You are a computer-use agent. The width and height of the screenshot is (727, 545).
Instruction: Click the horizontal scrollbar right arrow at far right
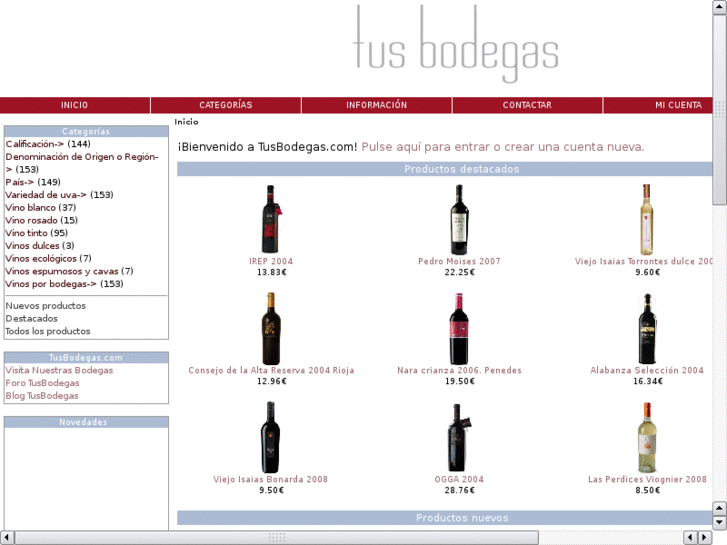pos(705,538)
